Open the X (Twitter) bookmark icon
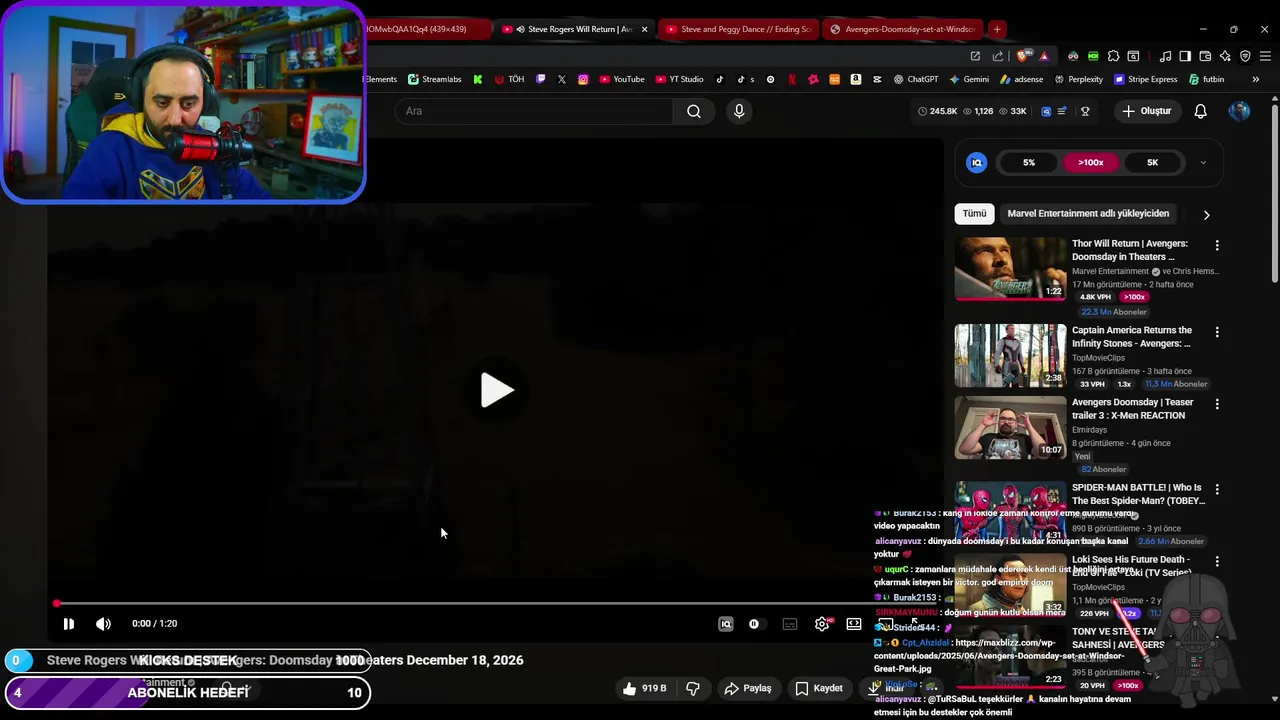The height and width of the screenshot is (720, 1280). [x=562, y=79]
